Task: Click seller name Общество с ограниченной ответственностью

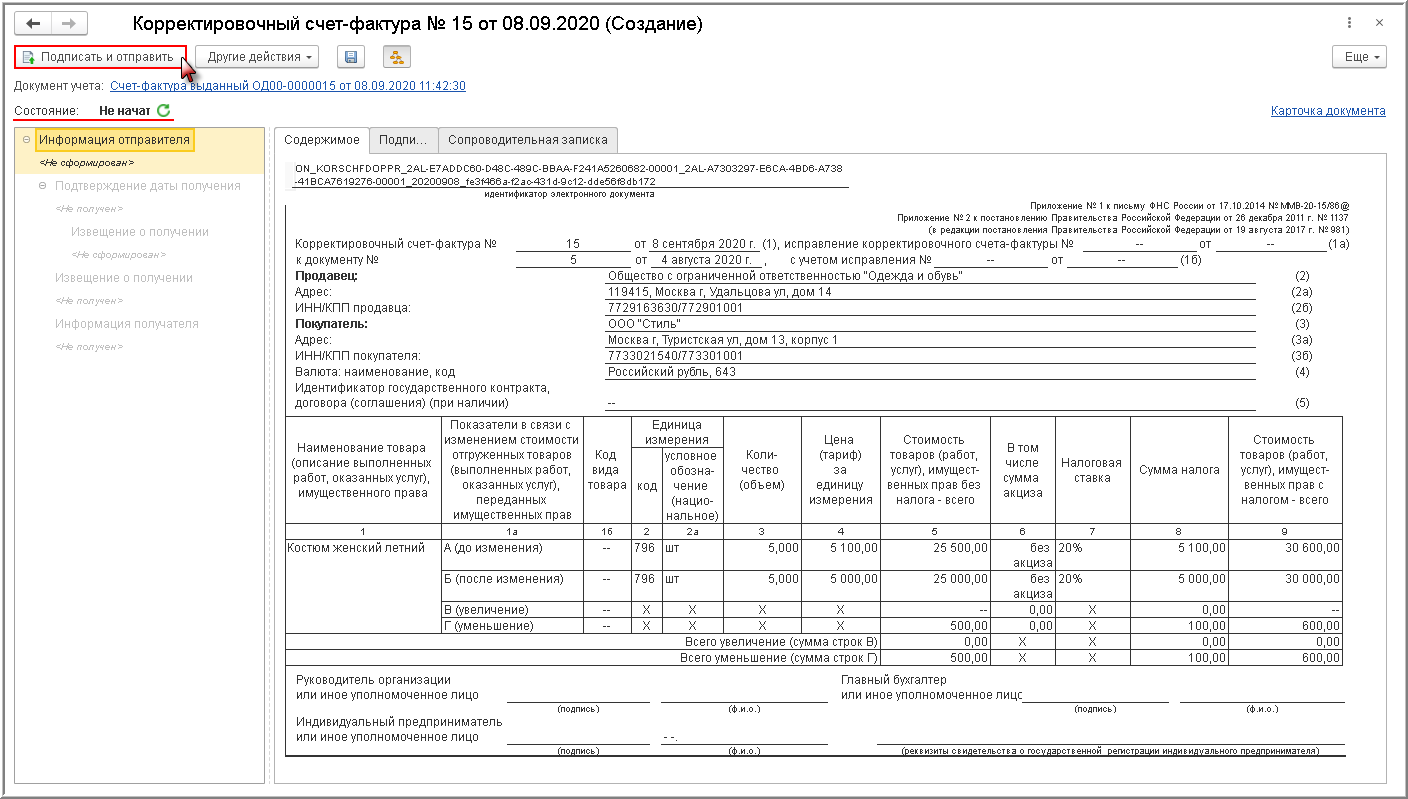Action: (785, 275)
